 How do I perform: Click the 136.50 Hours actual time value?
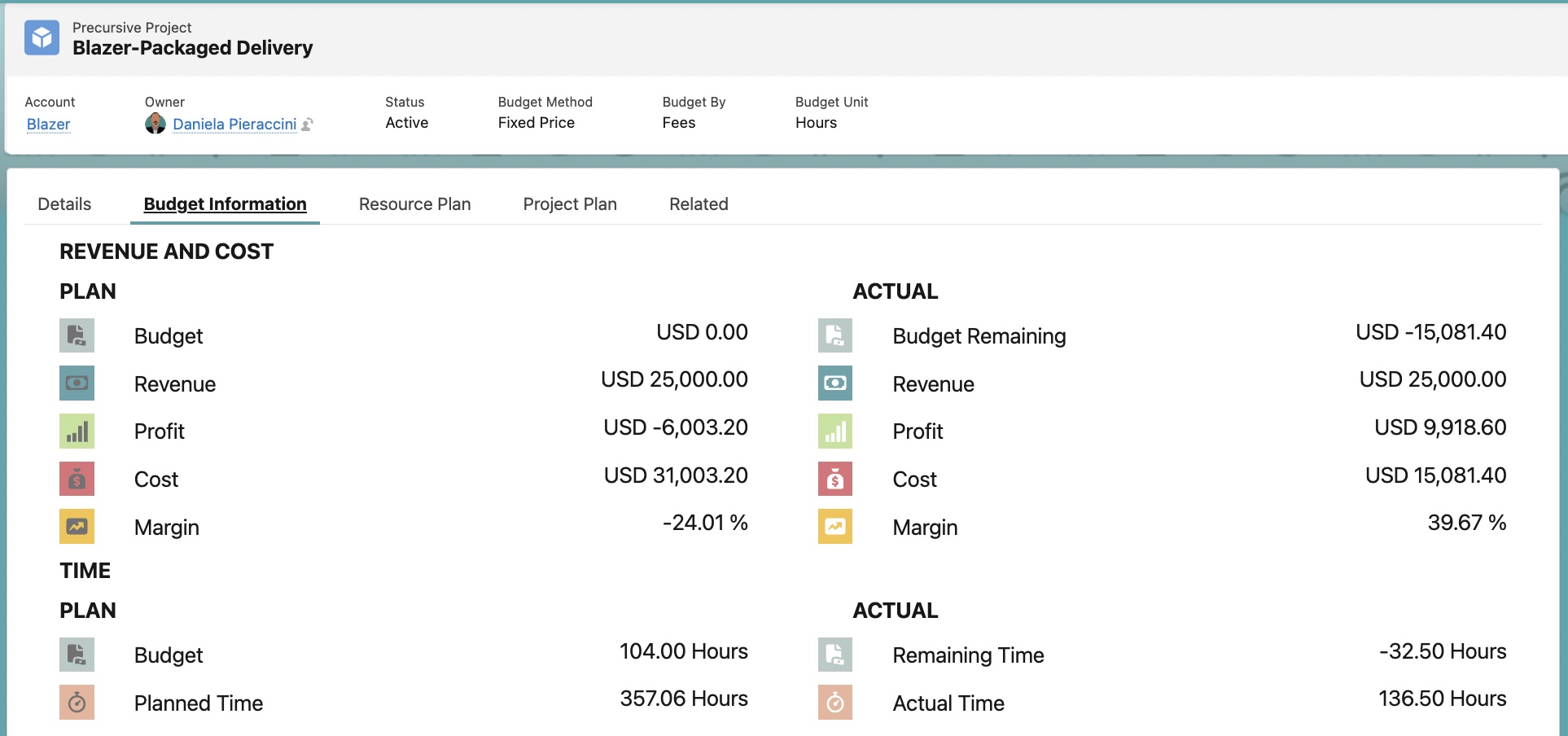click(x=1442, y=699)
